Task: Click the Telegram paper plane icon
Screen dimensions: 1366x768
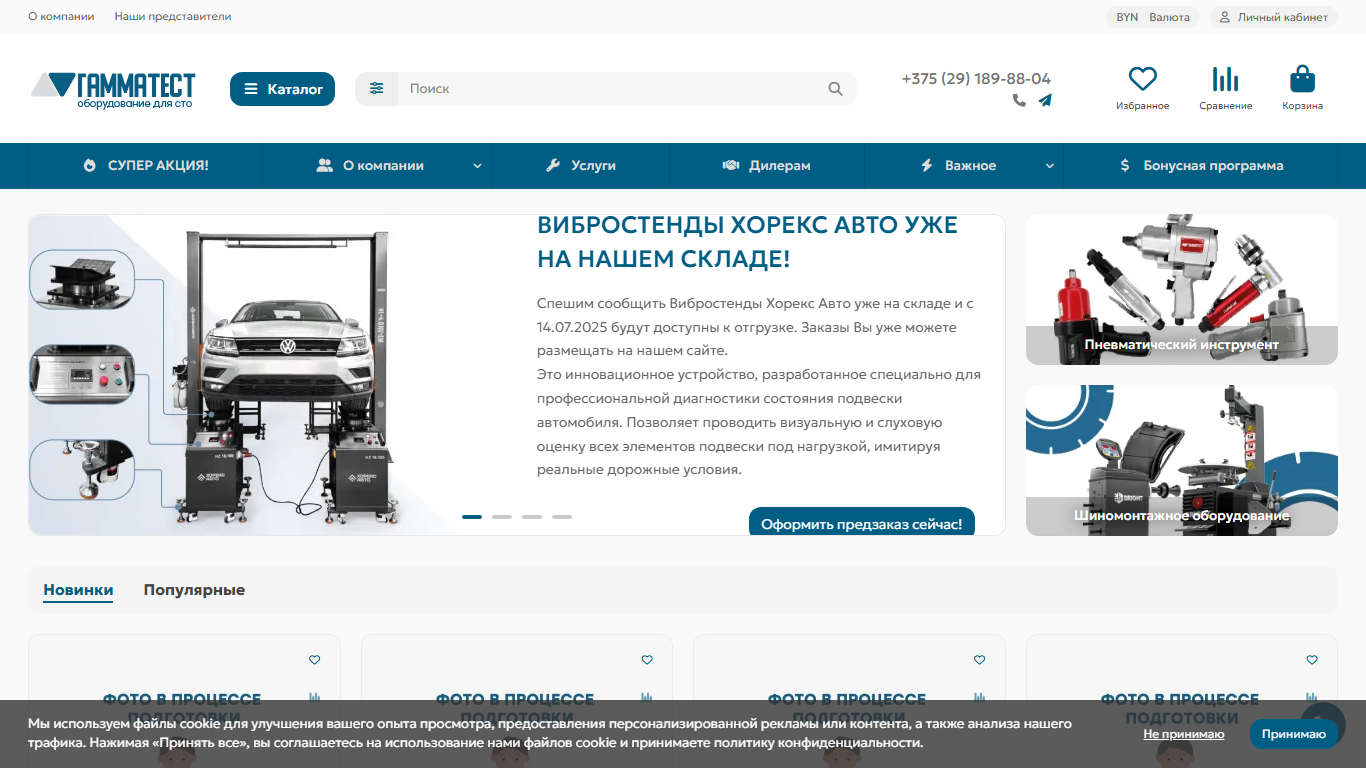Action: (1045, 100)
